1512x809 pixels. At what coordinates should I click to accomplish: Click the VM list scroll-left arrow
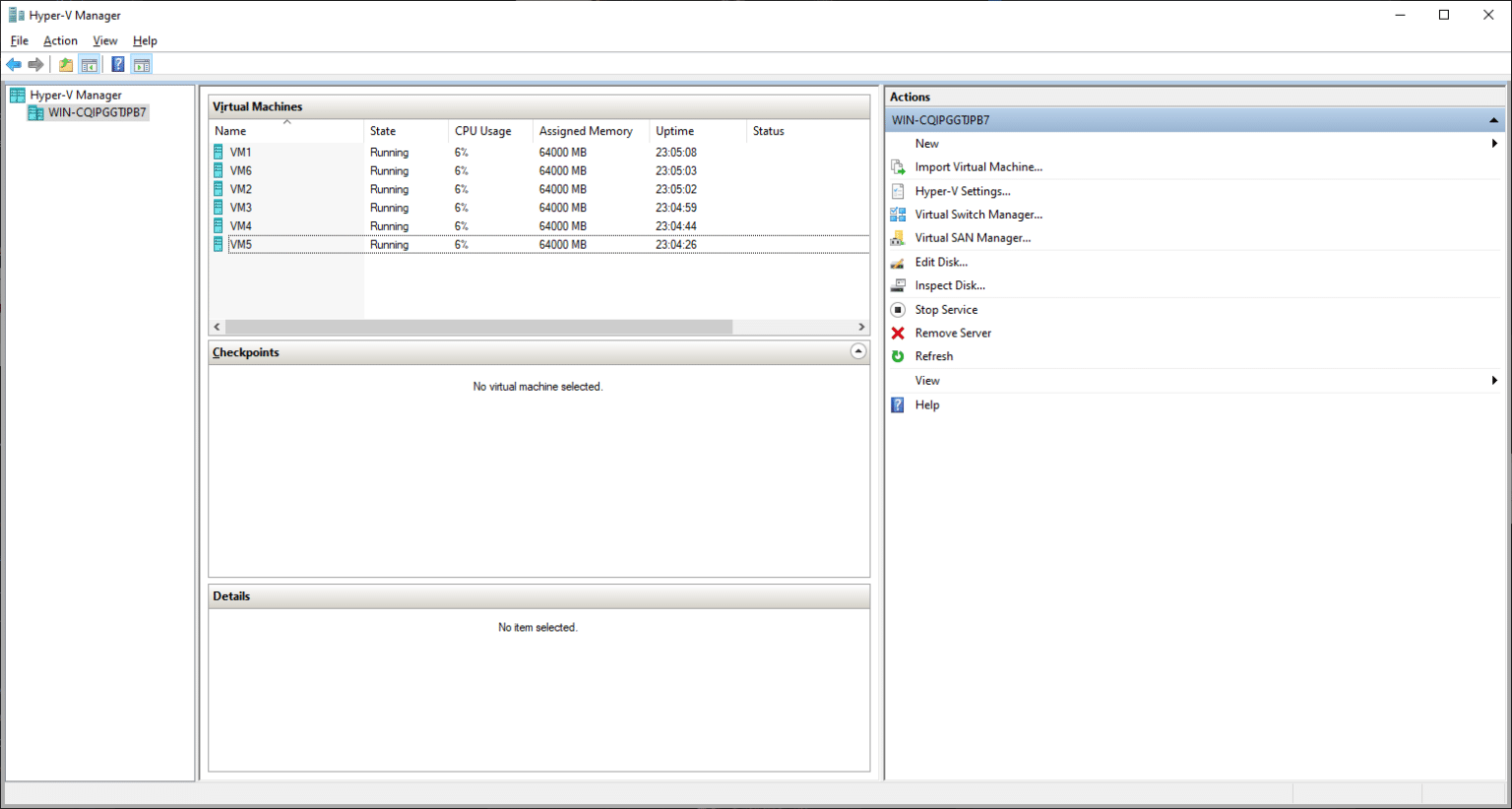[218, 327]
